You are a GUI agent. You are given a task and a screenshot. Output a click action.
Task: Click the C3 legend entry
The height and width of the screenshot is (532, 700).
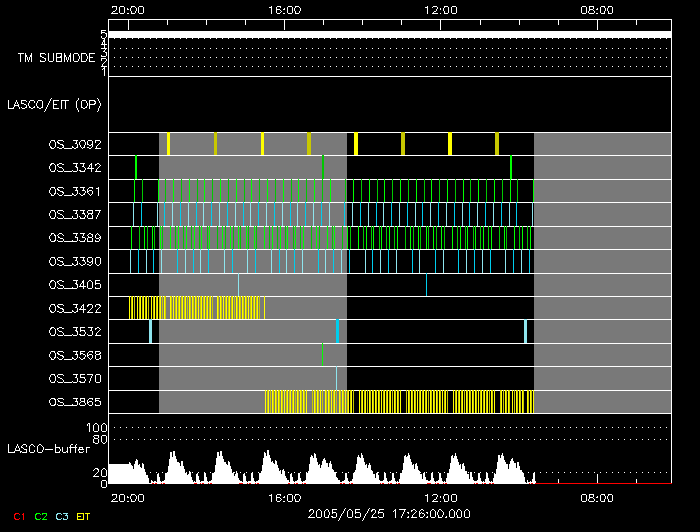pyautogui.click(x=62, y=516)
